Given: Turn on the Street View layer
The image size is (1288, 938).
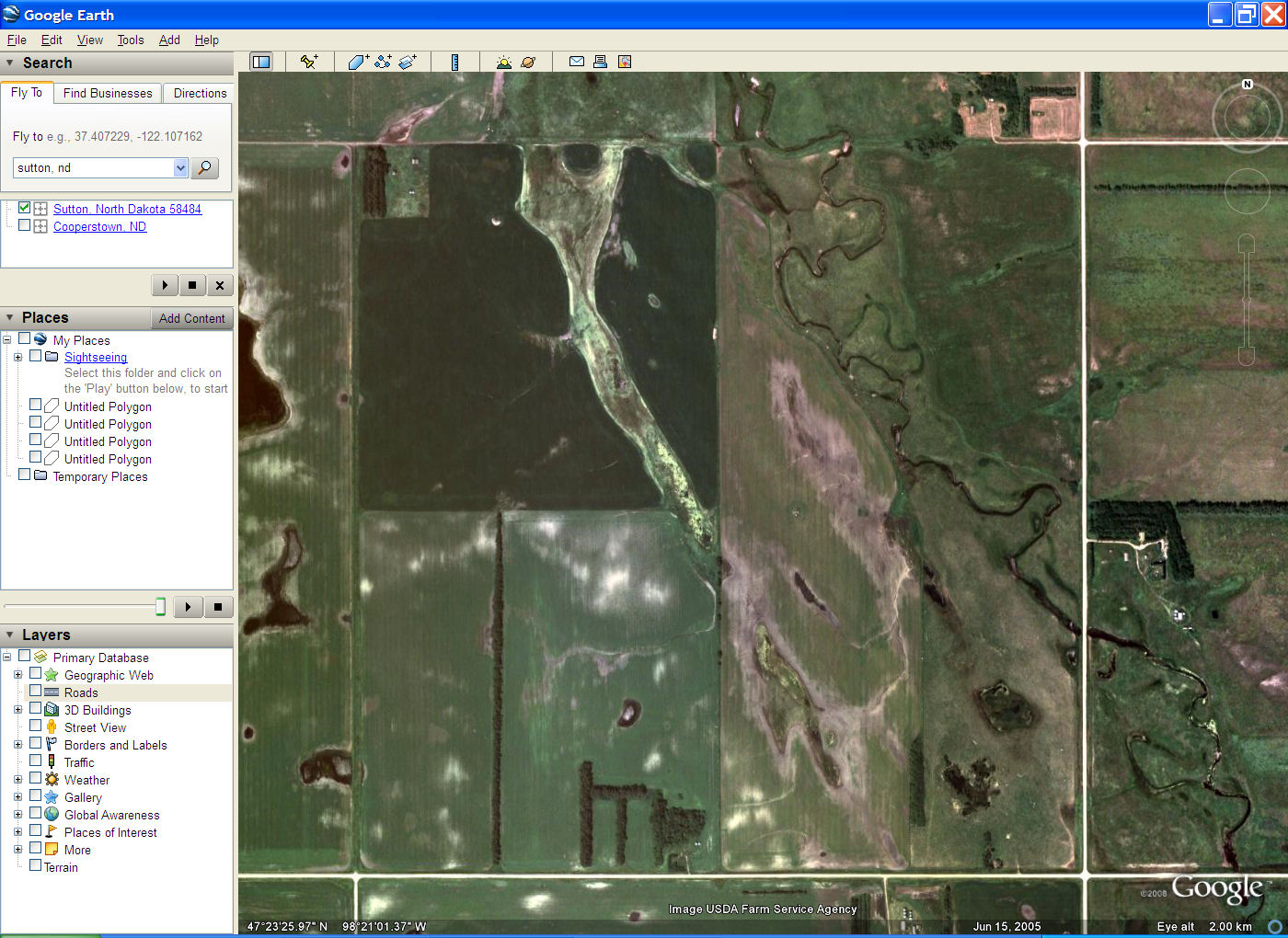Looking at the screenshot, I should 36,726.
